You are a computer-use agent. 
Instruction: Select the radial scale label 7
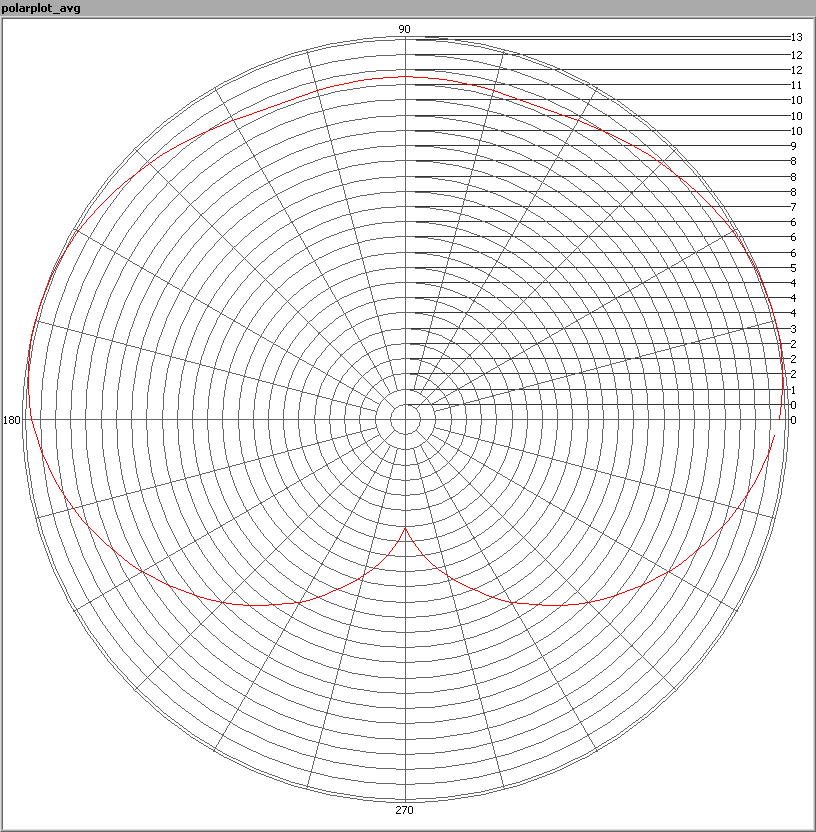click(793, 207)
